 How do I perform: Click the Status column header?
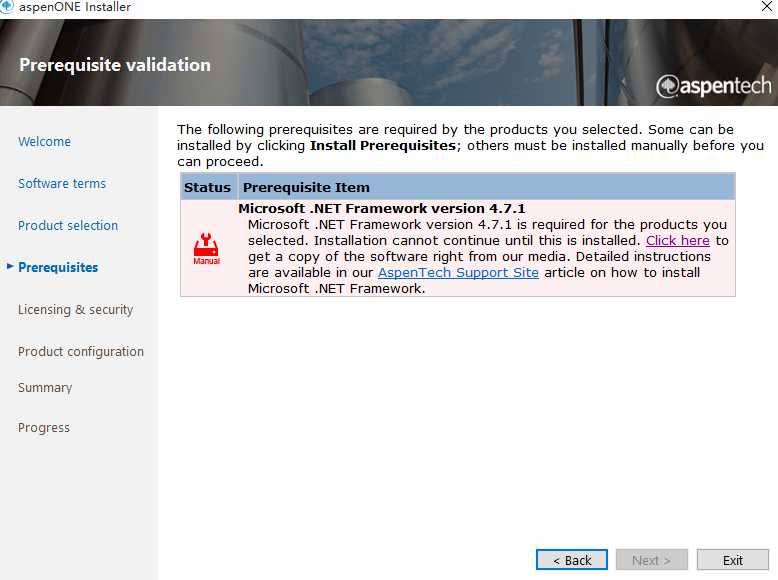tap(209, 187)
